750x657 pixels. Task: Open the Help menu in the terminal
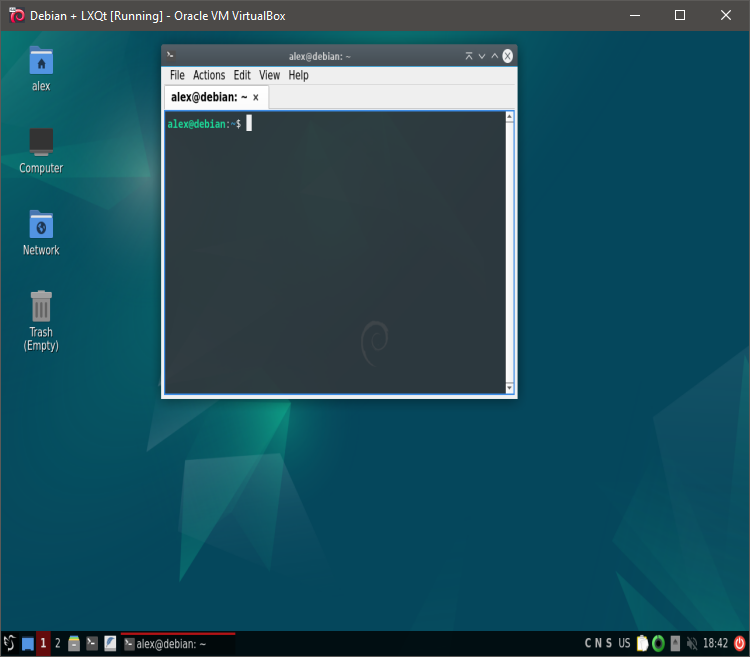298,75
